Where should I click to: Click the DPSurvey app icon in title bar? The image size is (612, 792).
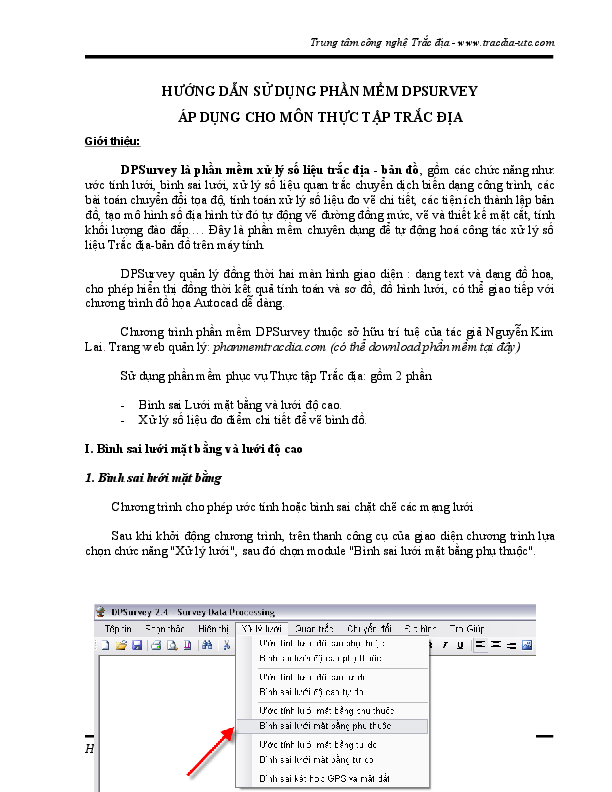[x=101, y=612]
